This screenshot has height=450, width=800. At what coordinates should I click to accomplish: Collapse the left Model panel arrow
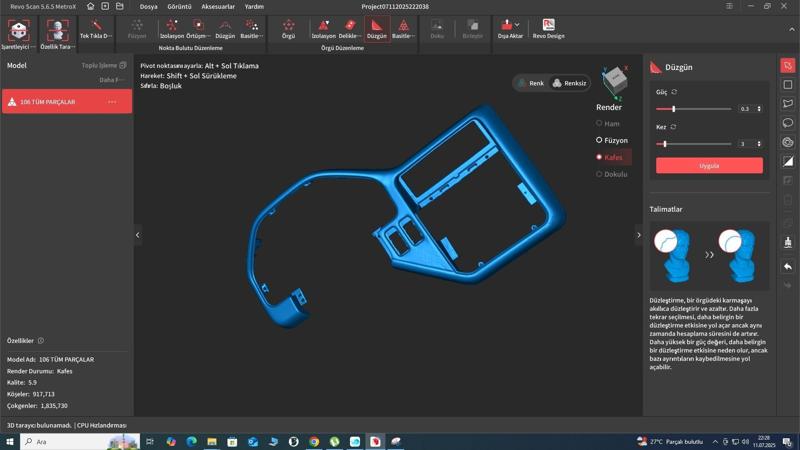(x=137, y=235)
